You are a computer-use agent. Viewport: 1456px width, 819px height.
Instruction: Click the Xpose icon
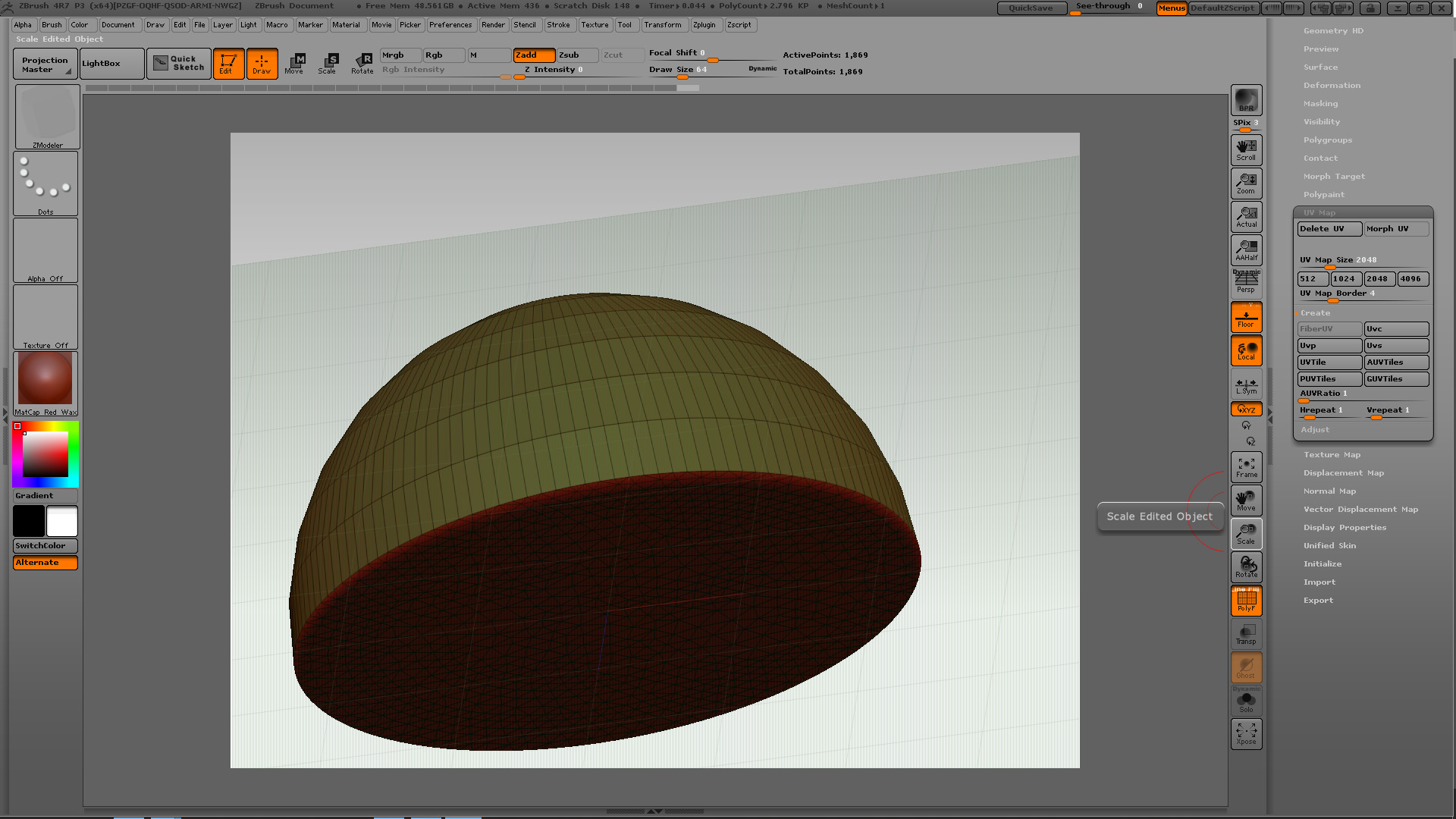point(1246,733)
